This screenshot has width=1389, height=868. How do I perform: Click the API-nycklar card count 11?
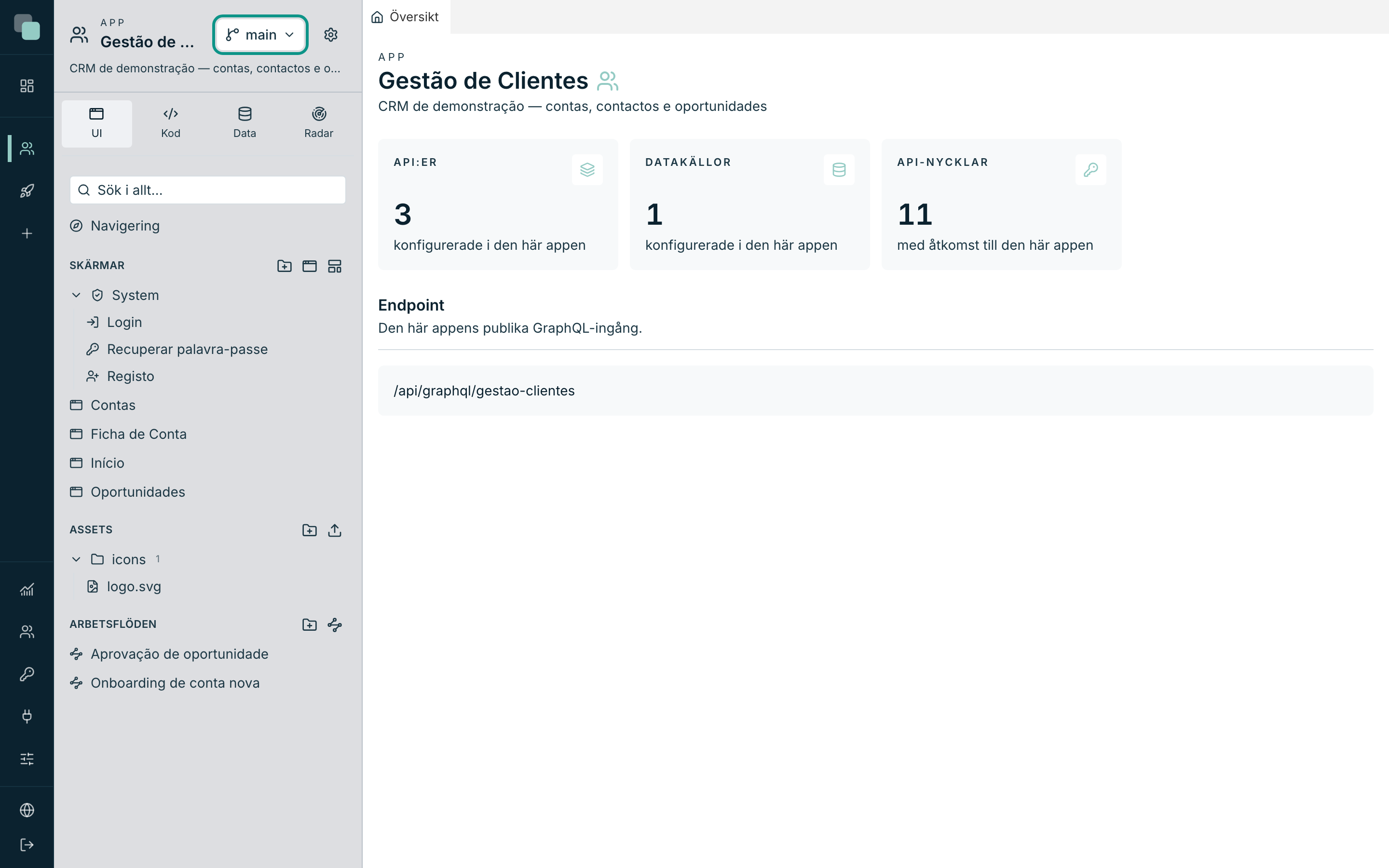click(915, 215)
